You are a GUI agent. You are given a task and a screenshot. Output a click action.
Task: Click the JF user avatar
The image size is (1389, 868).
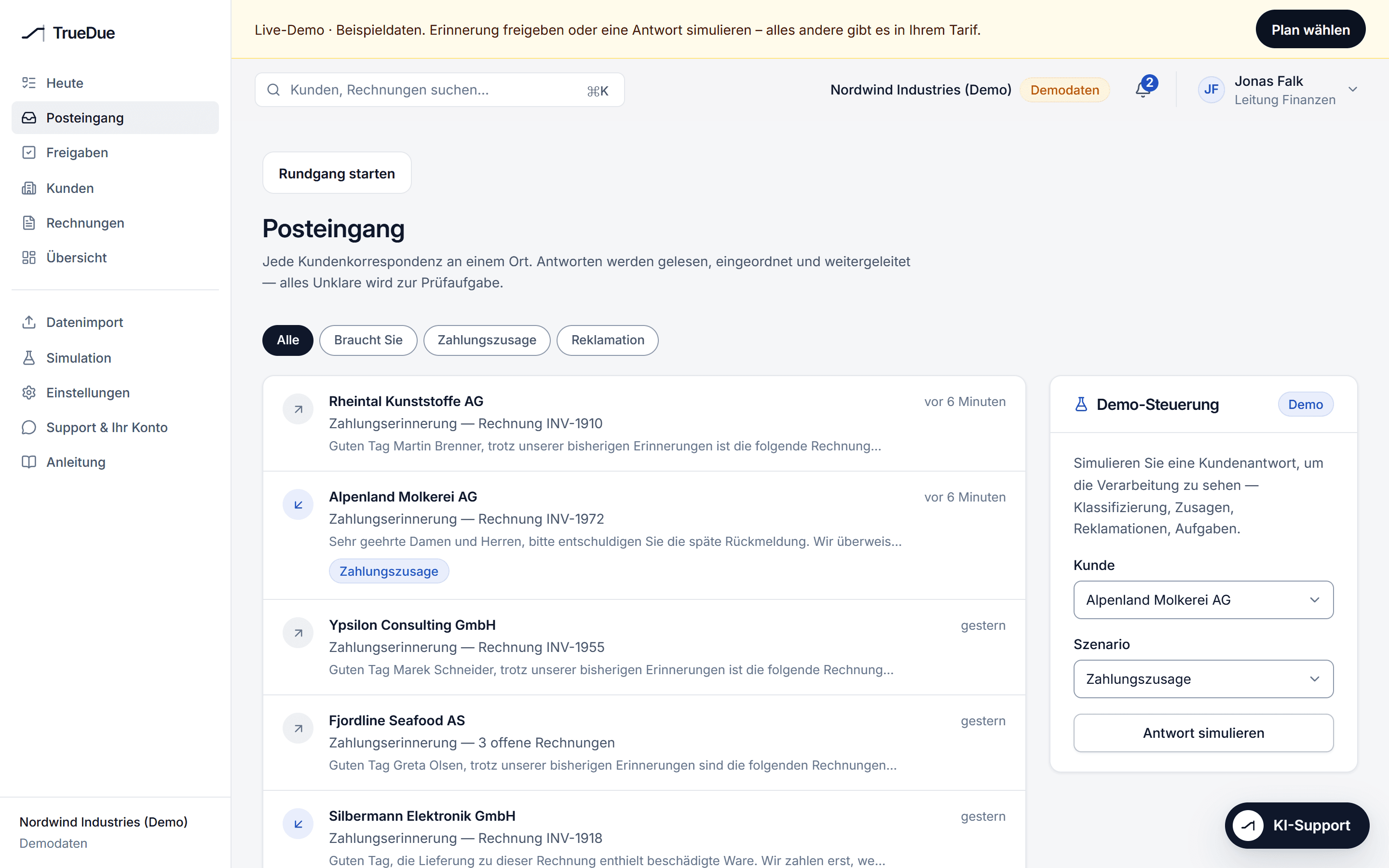coord(1211,90)
